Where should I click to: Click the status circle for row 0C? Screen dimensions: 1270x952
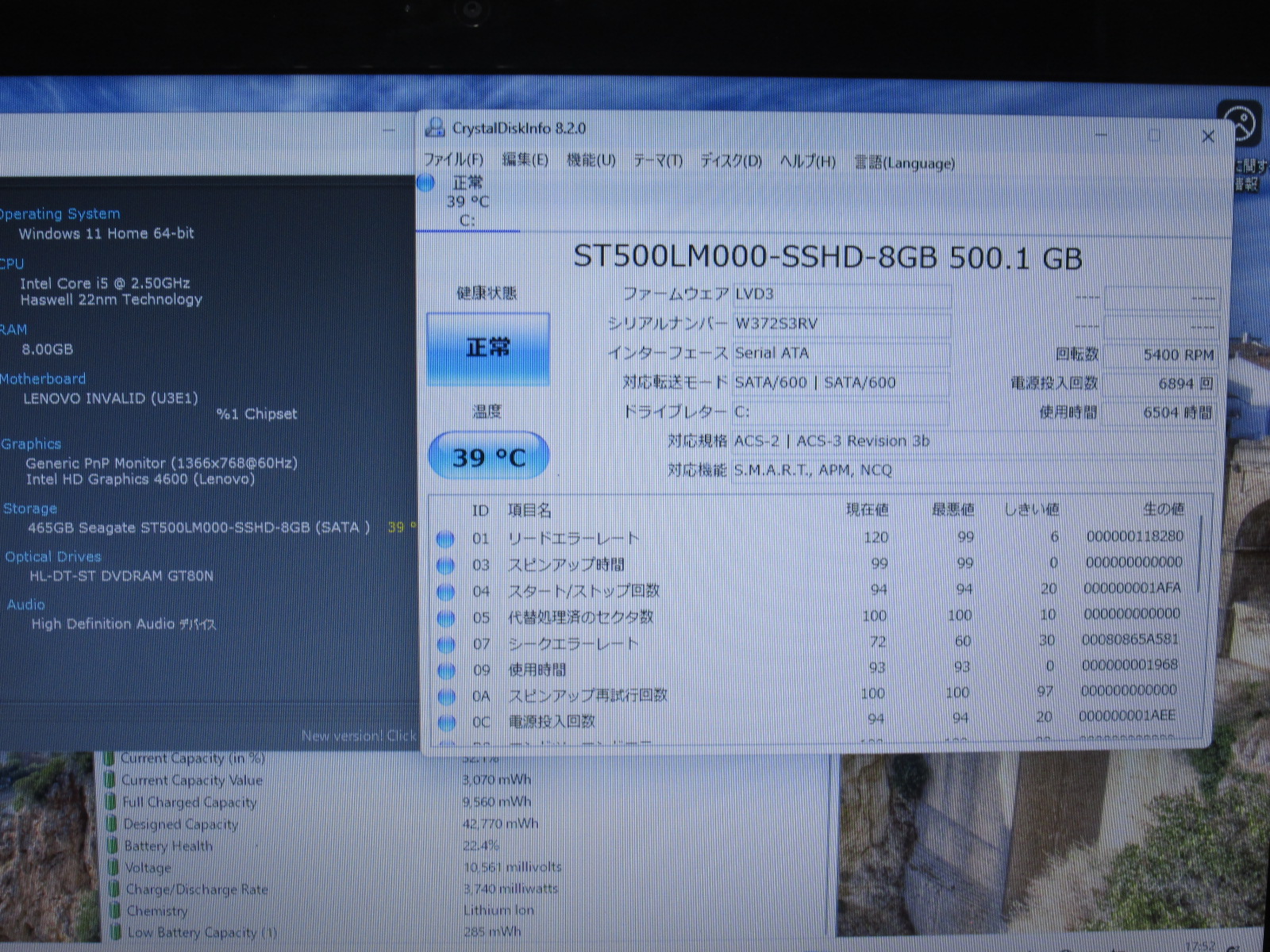[x=447, y=722]
